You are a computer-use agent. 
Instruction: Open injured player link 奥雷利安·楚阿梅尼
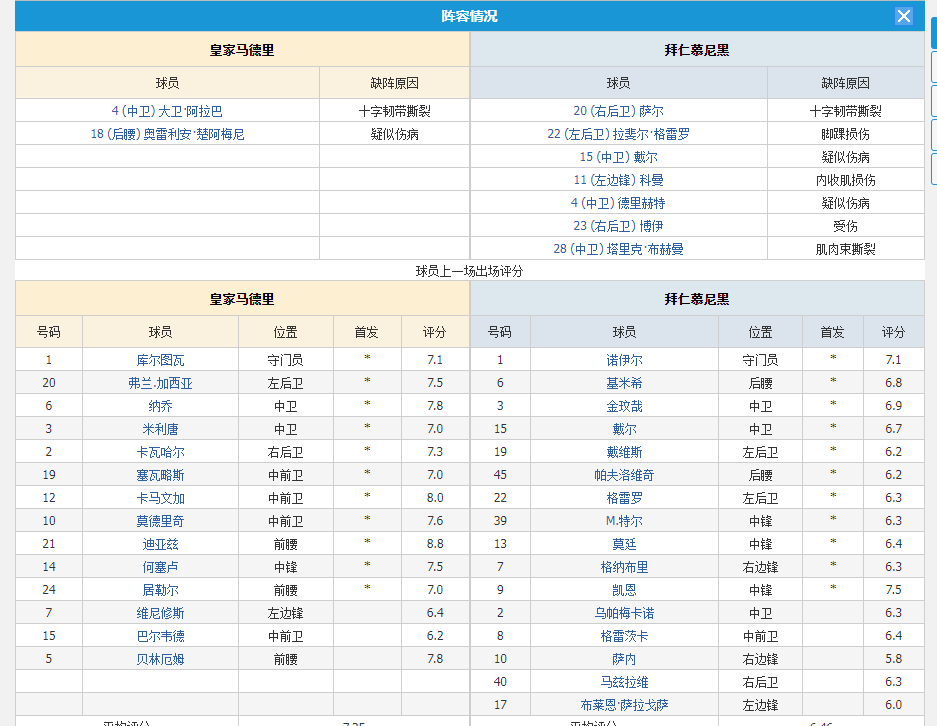tap(167, 134)
